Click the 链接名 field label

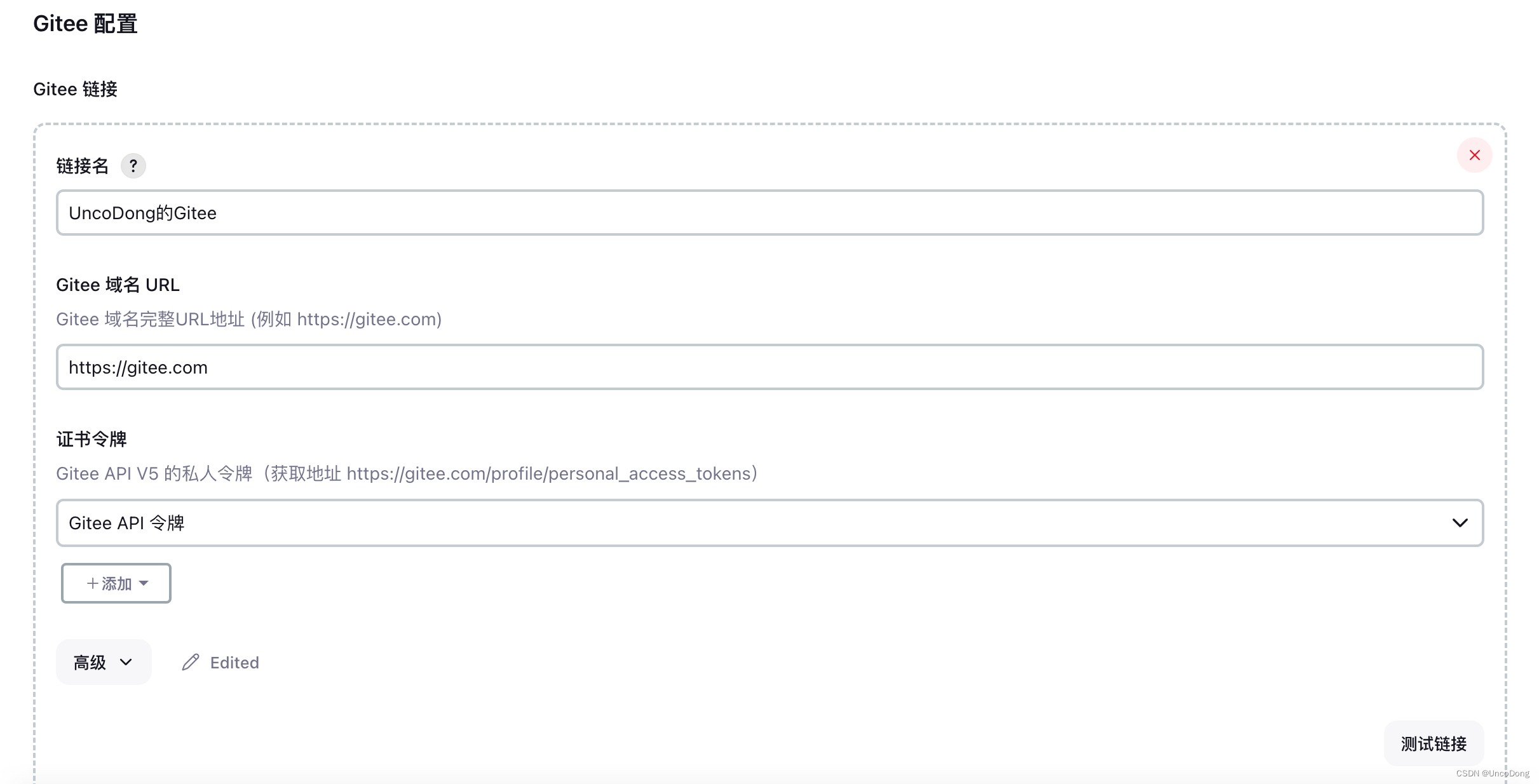pyautogui.click(x=82, y=166)
